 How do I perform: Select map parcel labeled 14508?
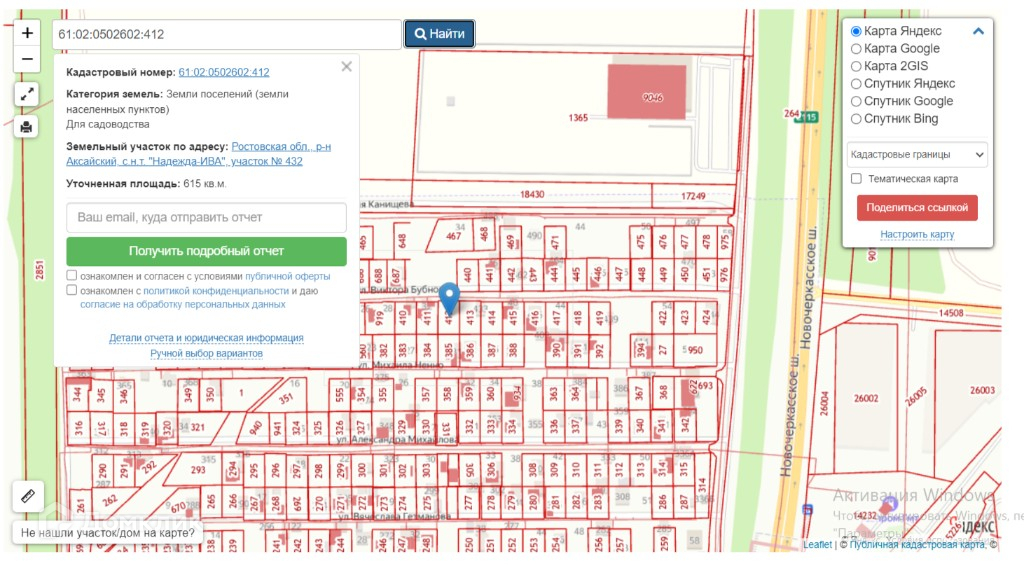[951, 313]
